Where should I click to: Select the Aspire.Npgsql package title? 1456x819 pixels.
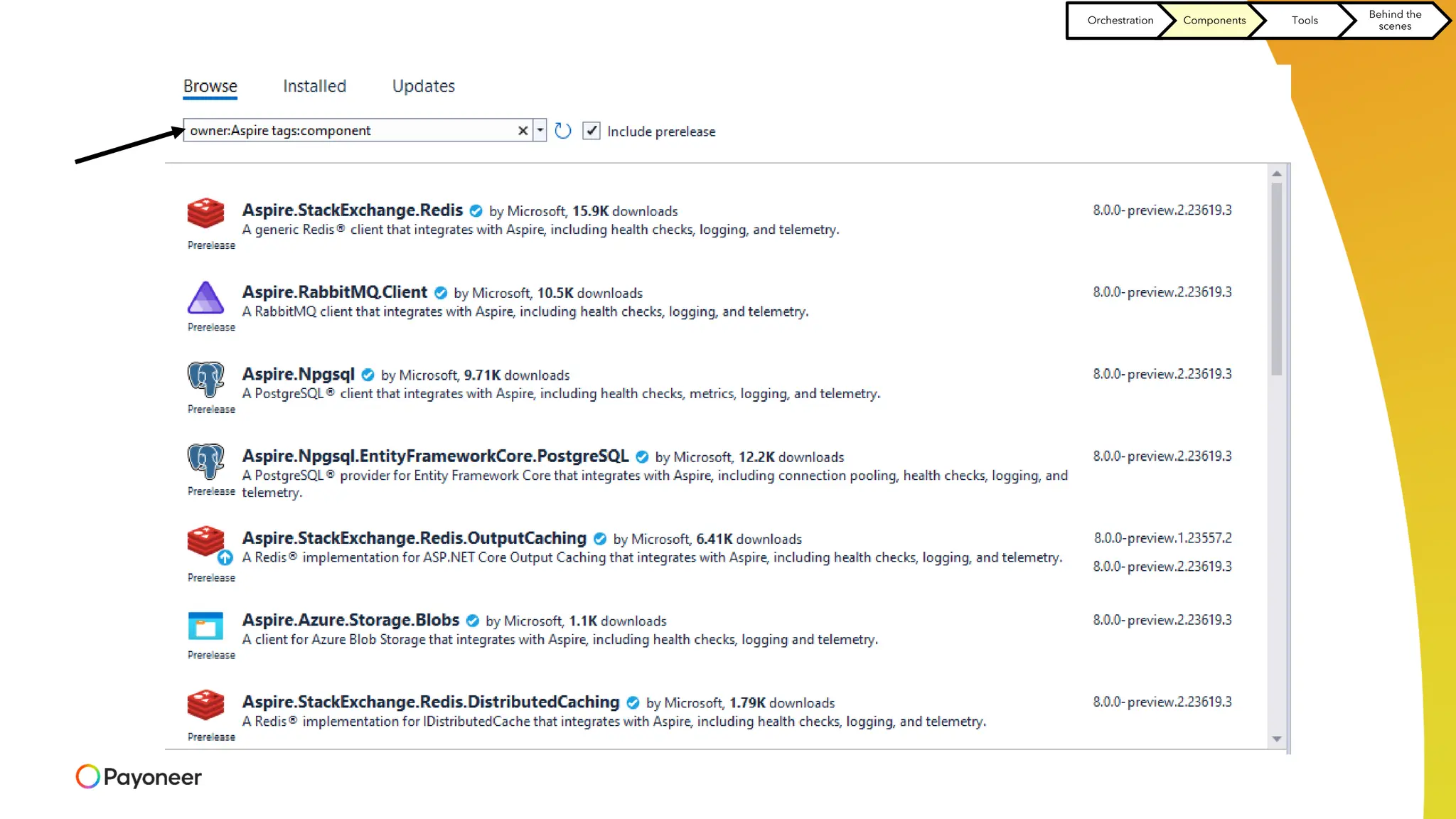coord(299,375)
